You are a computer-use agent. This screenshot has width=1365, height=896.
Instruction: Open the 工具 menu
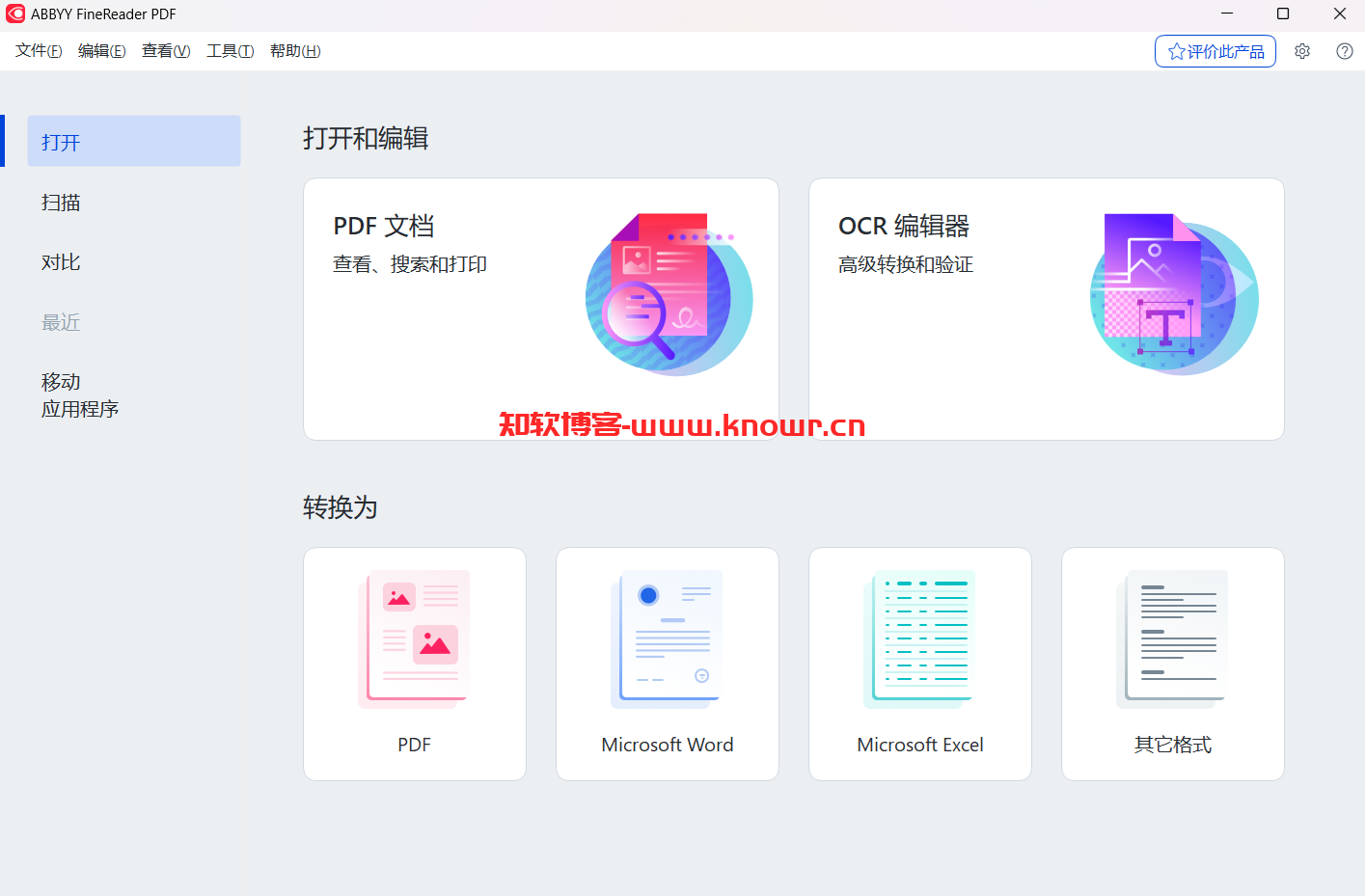point(231,51)
